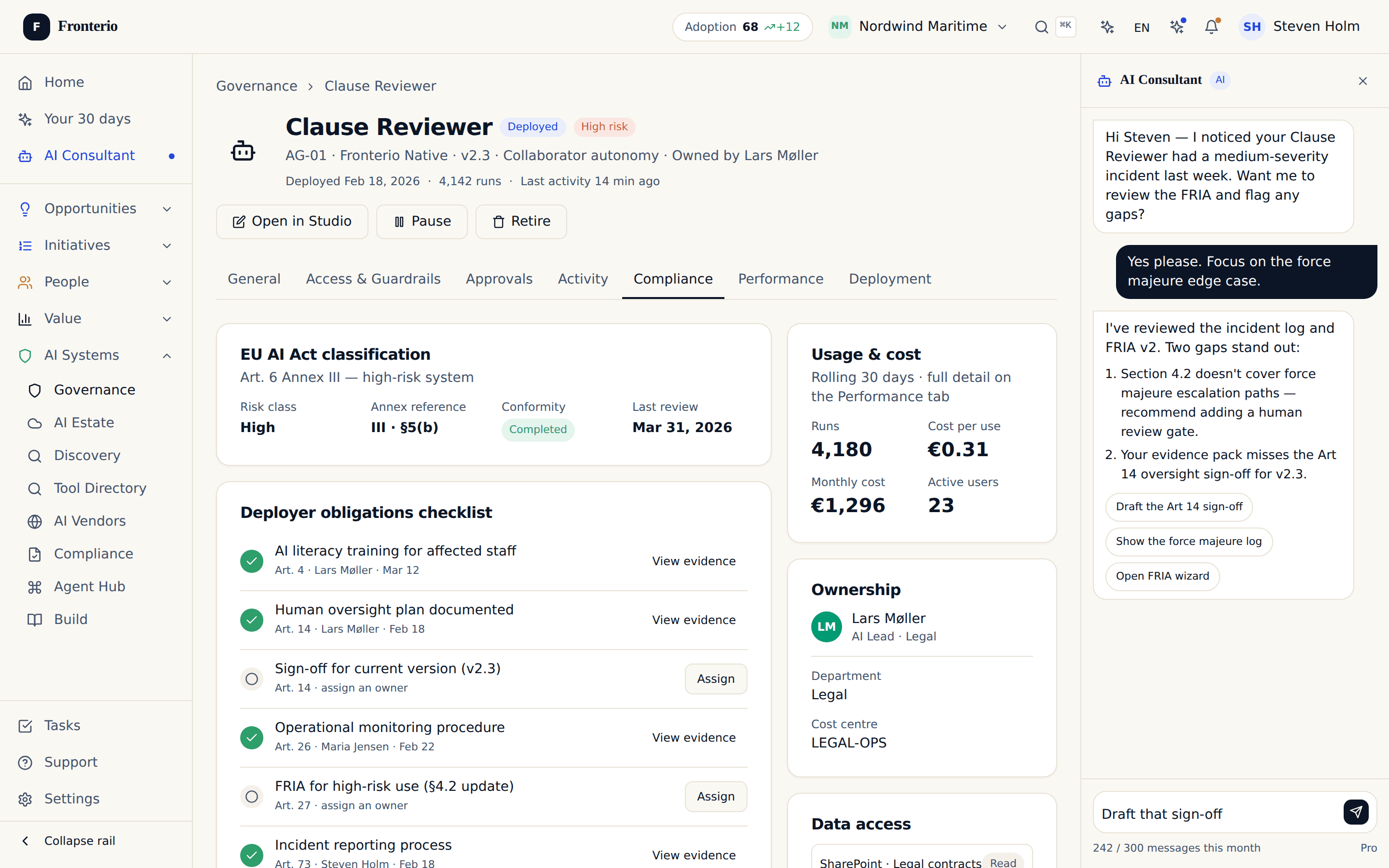This screenshot has height=868, width=1389.
Task: Close the AI Consultant panel
Action: tap(1362, 81)
